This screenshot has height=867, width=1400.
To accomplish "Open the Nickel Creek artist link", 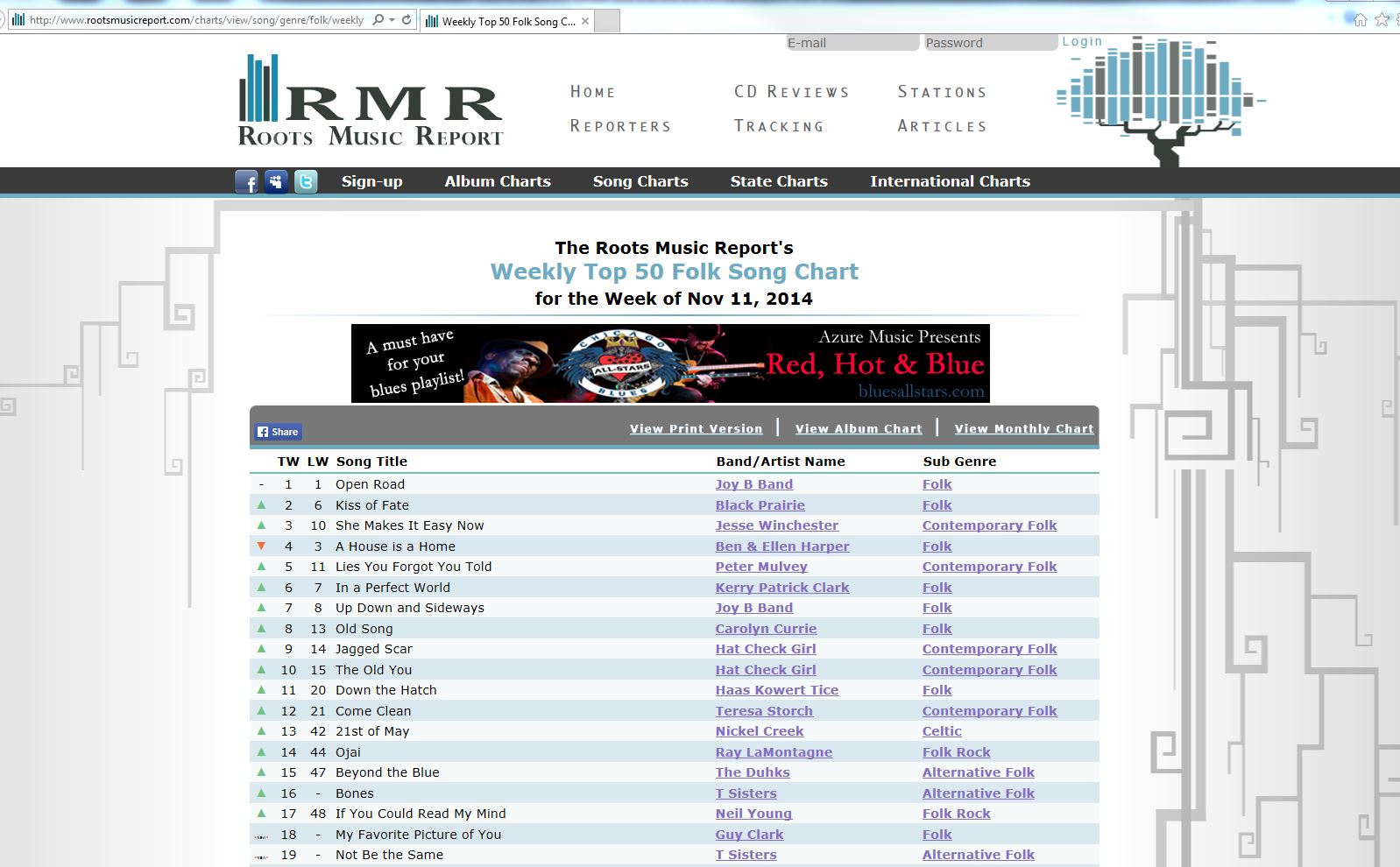I will [x=760, y=731].
